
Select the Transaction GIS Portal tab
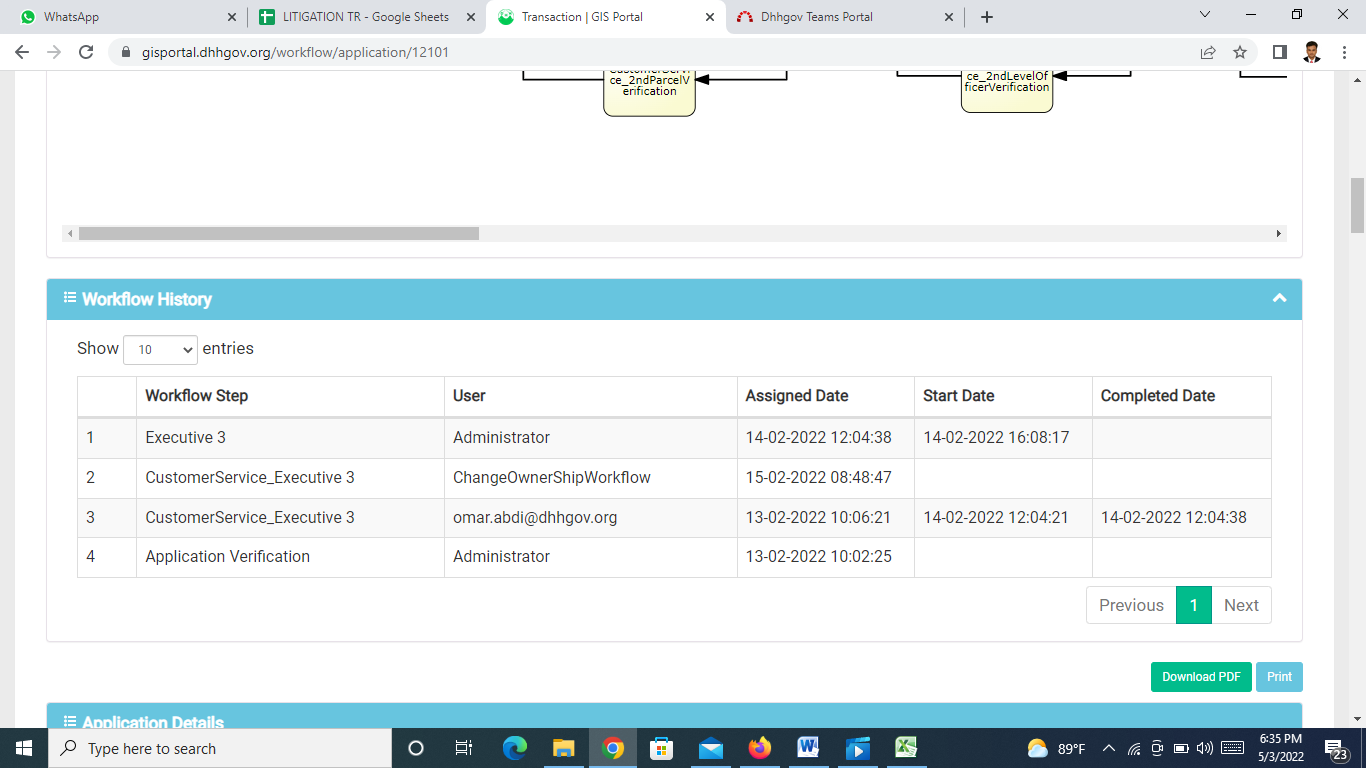[605, 17]
